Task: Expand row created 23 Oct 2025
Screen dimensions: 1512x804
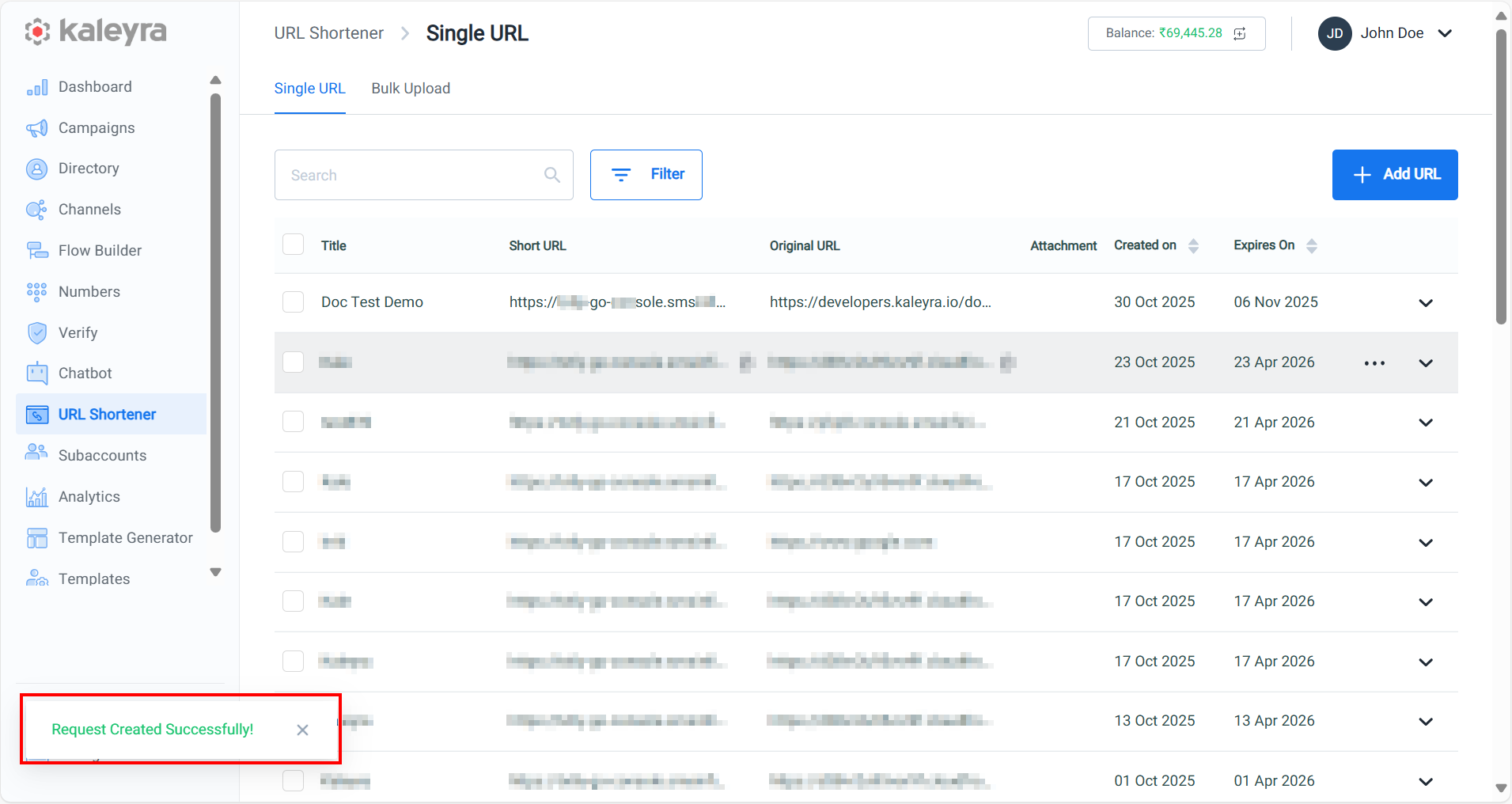Action: 1426,363
